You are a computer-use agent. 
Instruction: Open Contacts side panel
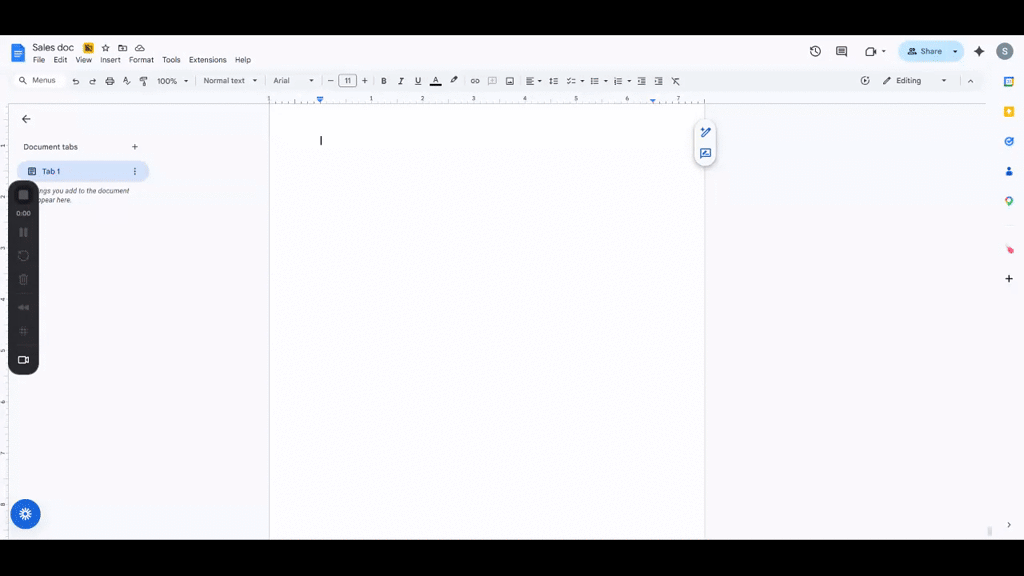pos(1009,171)
